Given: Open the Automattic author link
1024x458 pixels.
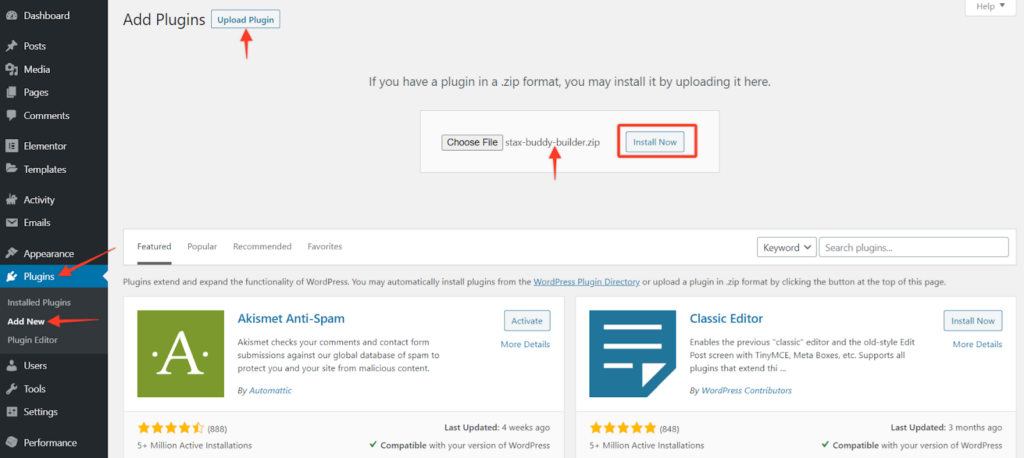Looking at the screenshot, I should tap(270, 391).
